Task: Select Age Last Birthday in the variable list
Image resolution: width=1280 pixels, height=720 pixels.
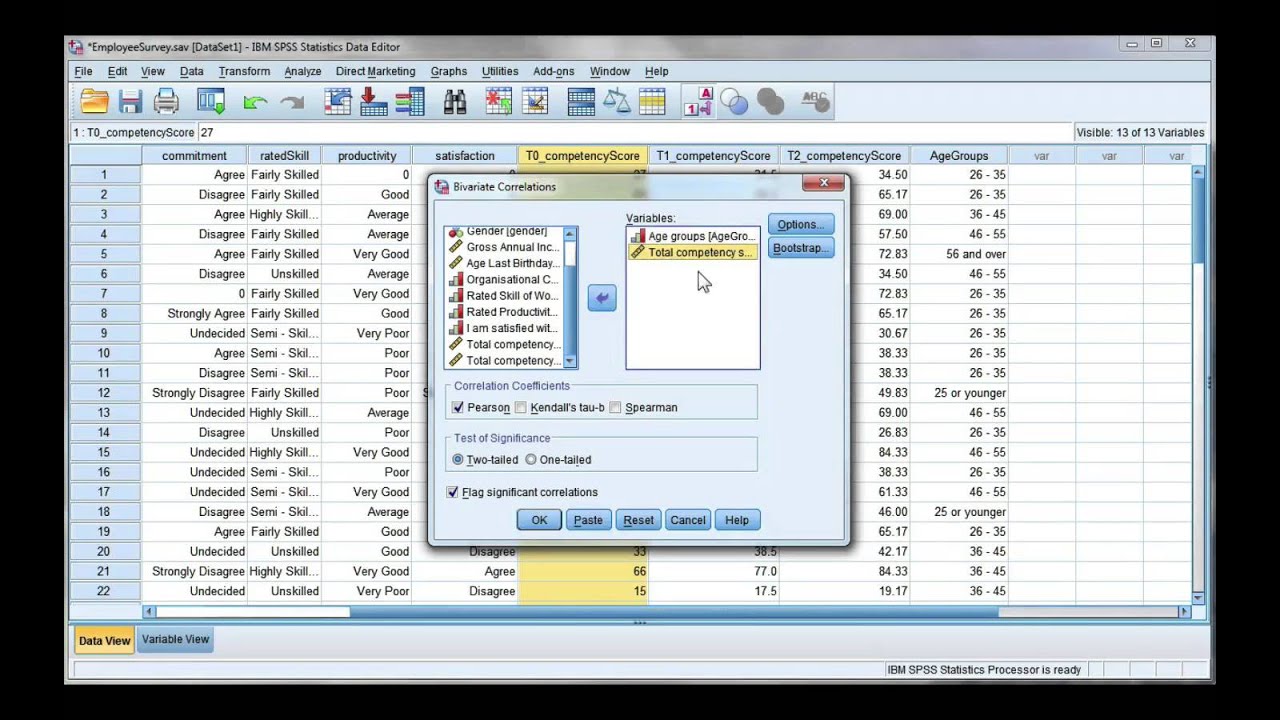Action: pyautogui.click(x=505, y=263)
